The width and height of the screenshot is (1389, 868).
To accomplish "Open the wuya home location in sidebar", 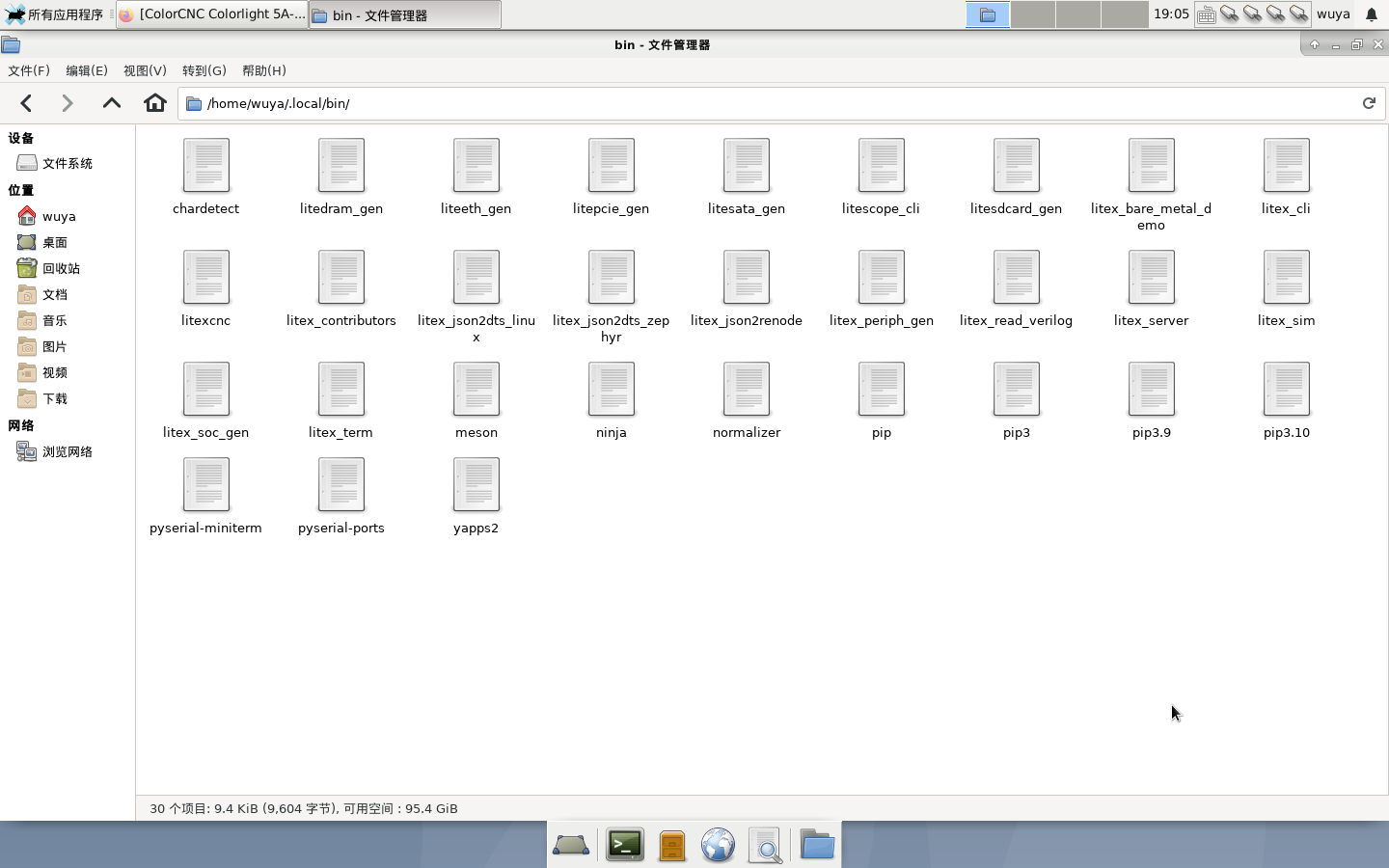I will click(x=68, y=216).
